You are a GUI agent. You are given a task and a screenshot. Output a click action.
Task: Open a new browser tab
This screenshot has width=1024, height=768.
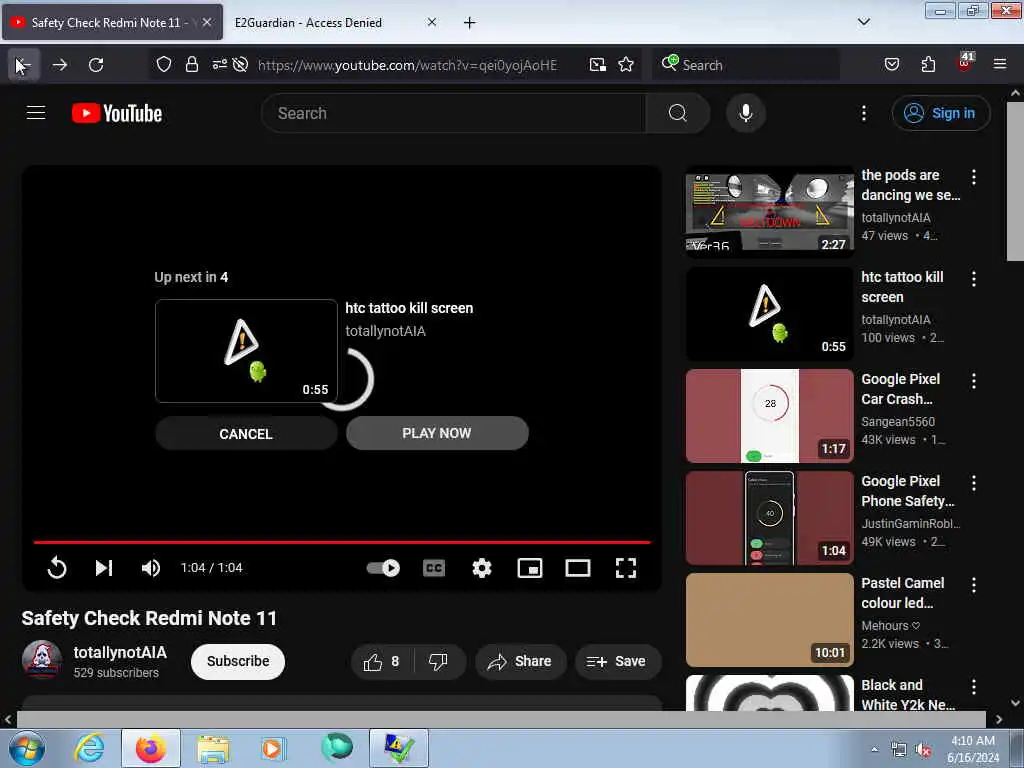469,23
